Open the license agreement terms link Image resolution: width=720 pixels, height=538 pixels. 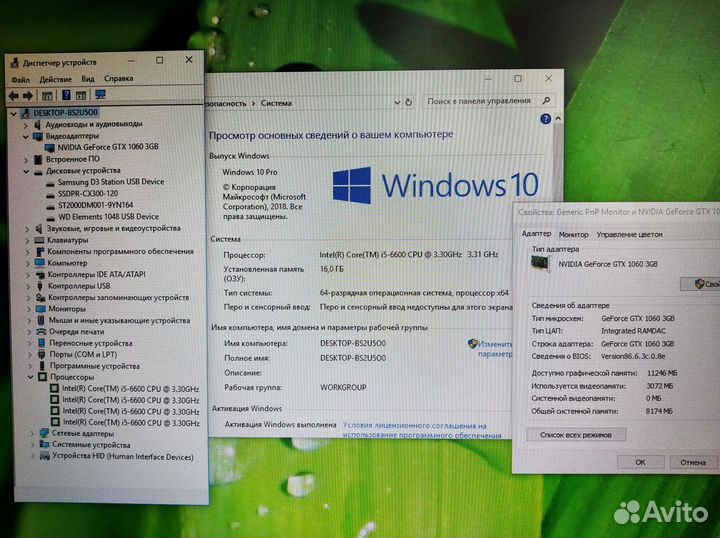(x=414, y=429)
